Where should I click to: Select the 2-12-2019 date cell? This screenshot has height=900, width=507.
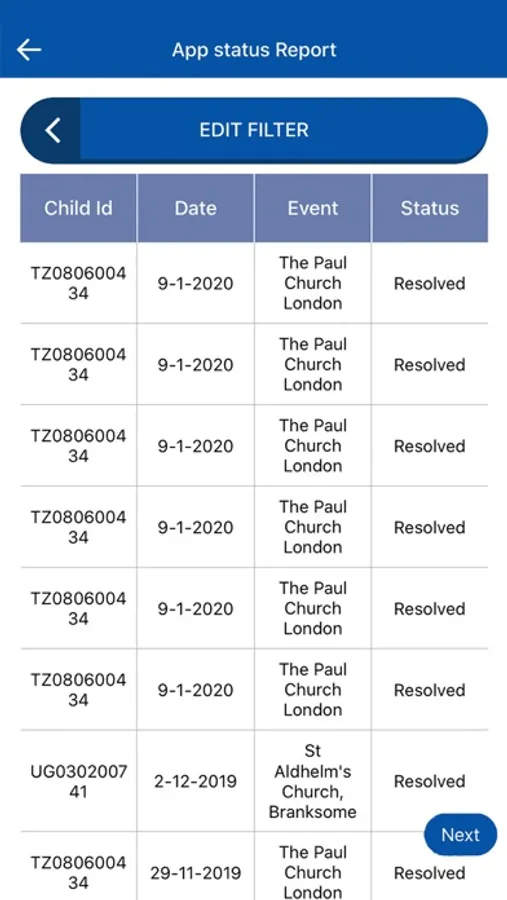click(196, 781)
